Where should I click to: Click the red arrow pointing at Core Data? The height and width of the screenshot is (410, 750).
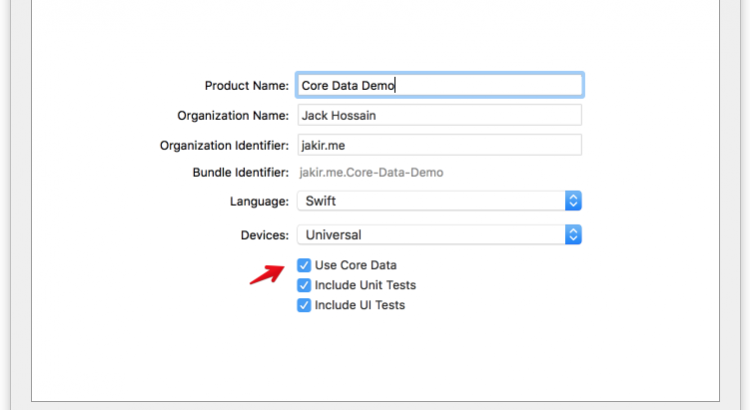pos(266,274)
